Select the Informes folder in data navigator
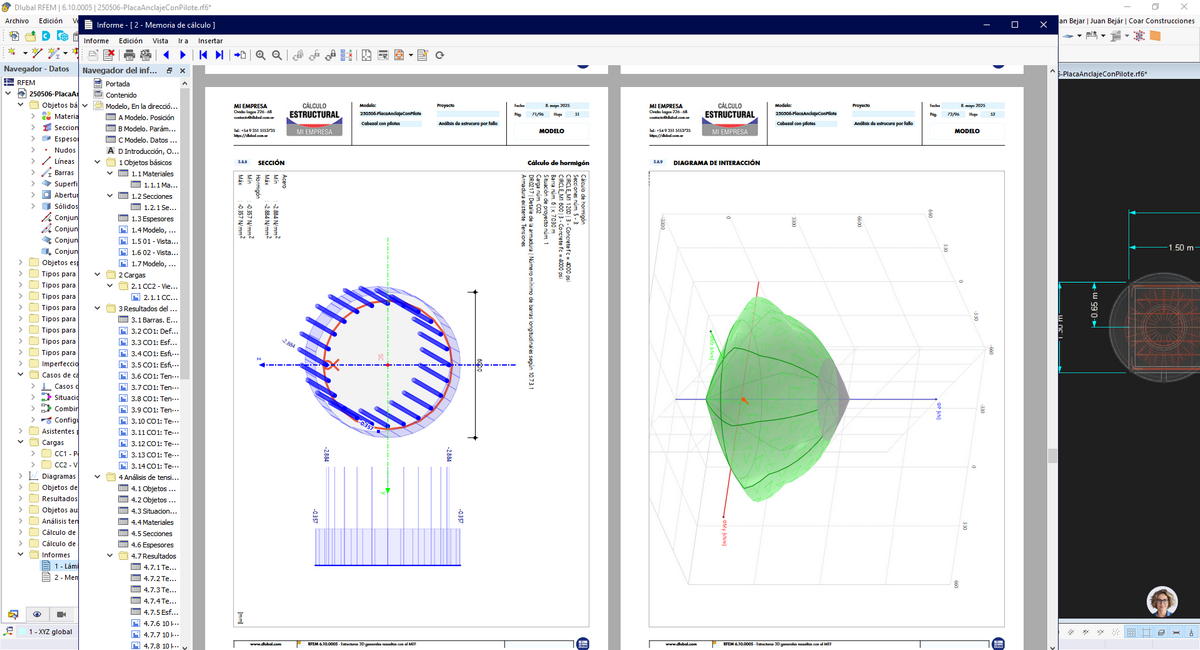 pos(56,555)
